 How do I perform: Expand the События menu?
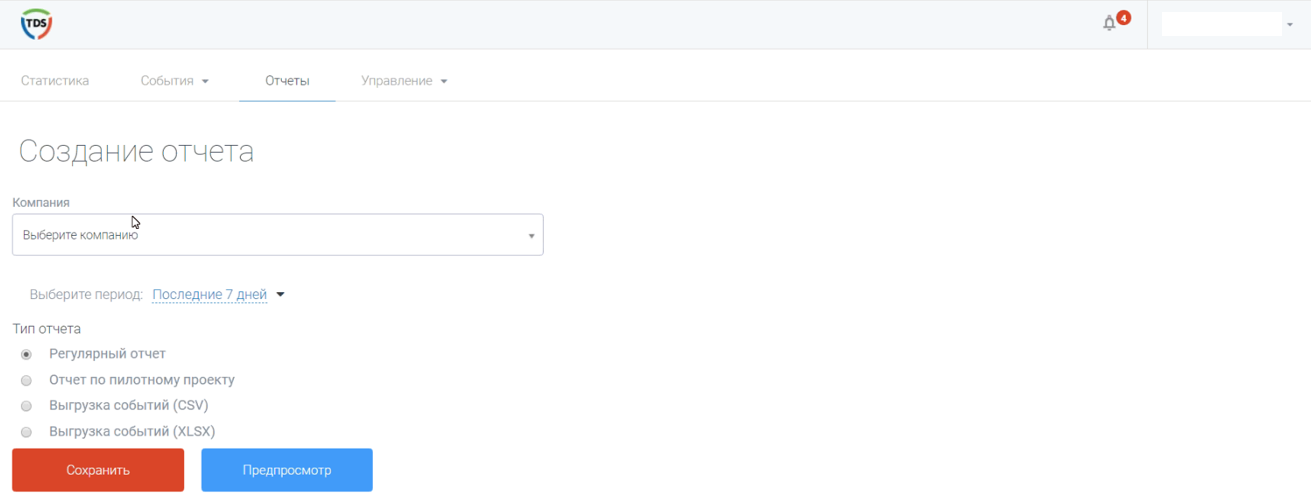pyautogui.click(x=174, y=81)
